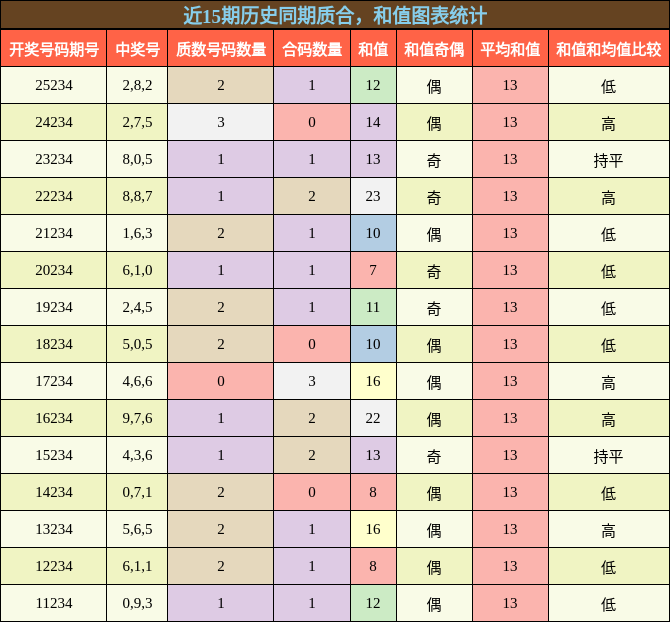Click issue number 12234
This screenshot has width=670, height=622.
tap(54, 566)
